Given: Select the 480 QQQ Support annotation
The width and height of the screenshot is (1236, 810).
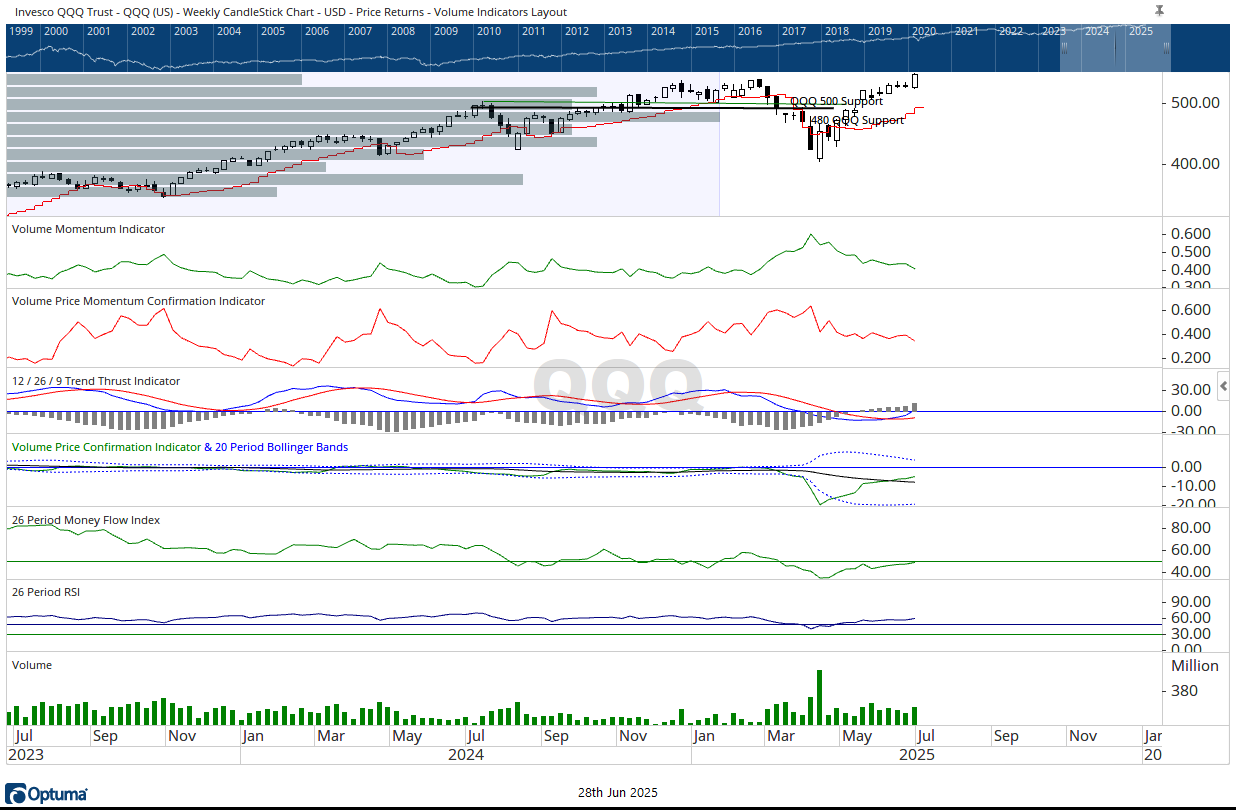Looking at the screenshot, I should [857, 120].
